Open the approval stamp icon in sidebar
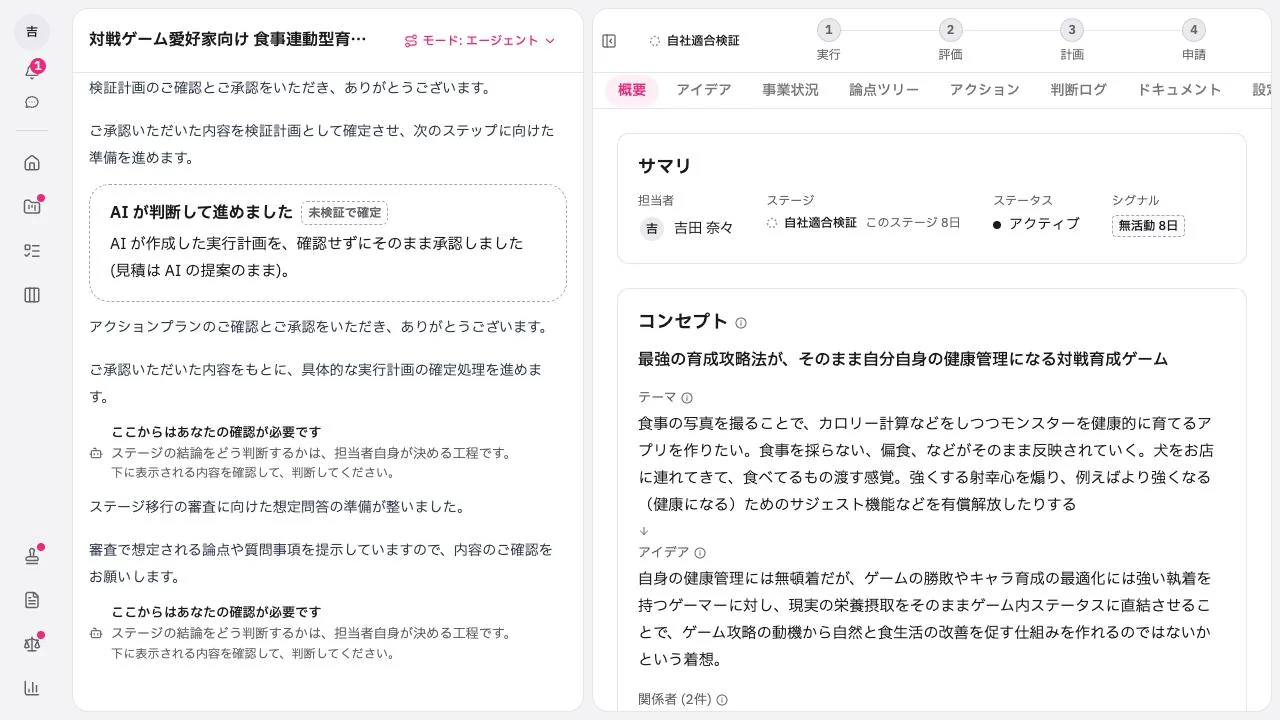Image resolution: width=1280 pixels, height=720 pixels. (32, 556)
